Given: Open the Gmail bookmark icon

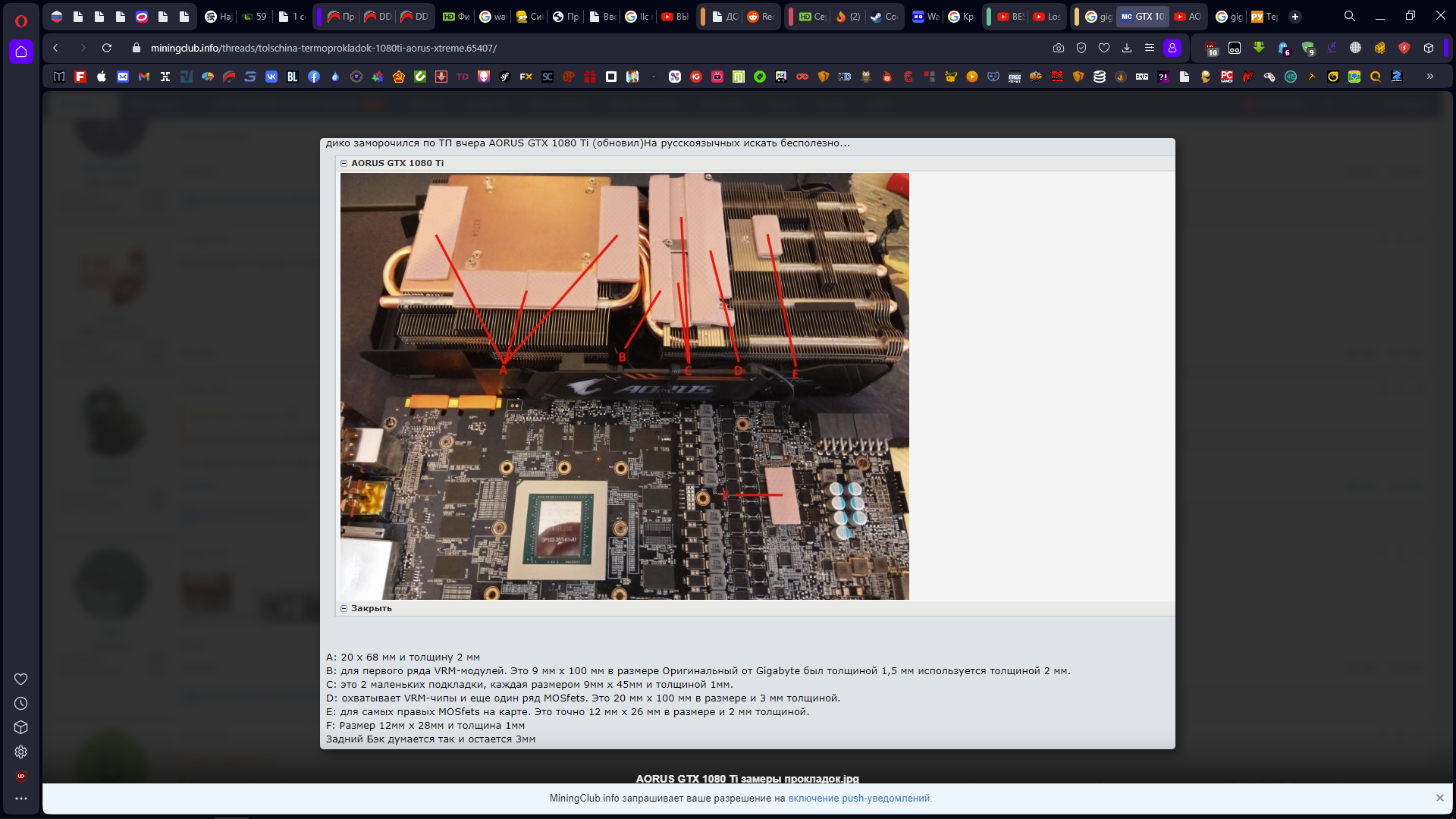Looking at the screenshot, I should coord(144,77).
